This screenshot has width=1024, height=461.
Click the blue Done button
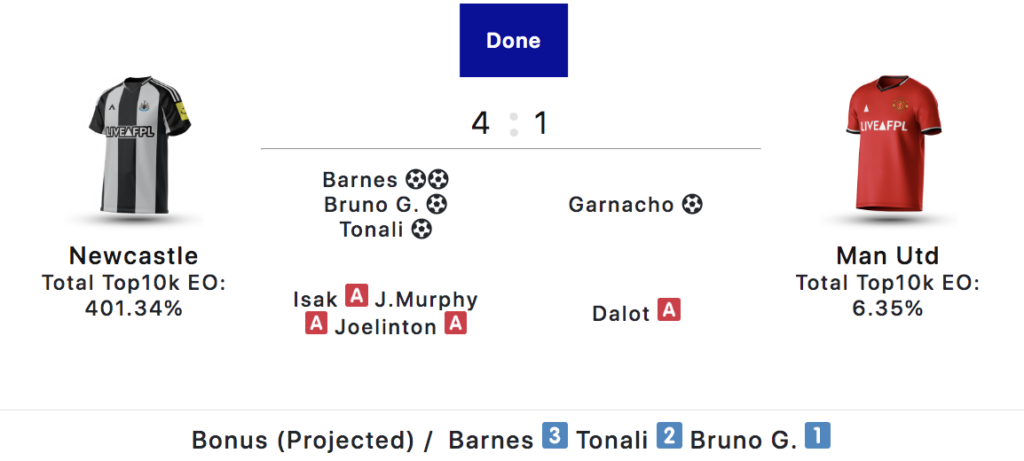tap(513, 40)
